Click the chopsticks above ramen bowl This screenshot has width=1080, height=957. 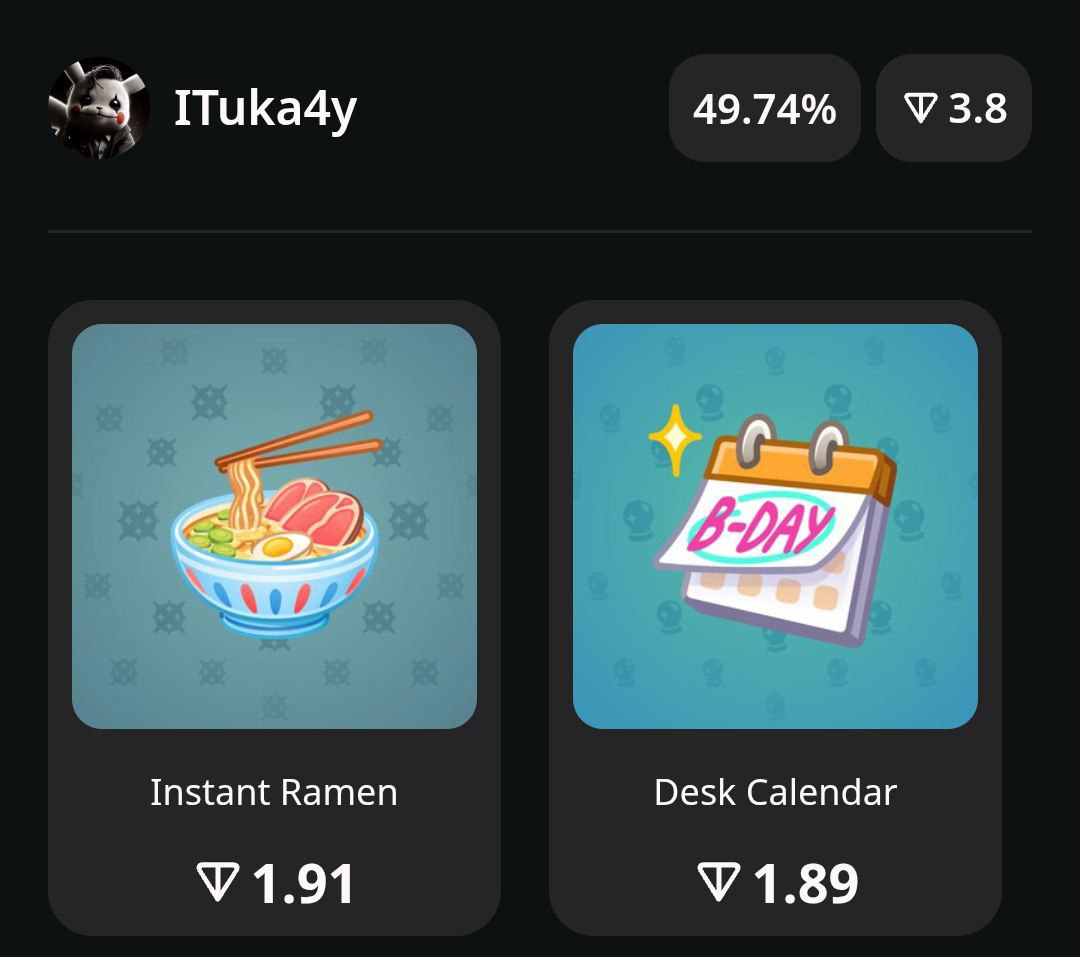(x=298, y=441)
